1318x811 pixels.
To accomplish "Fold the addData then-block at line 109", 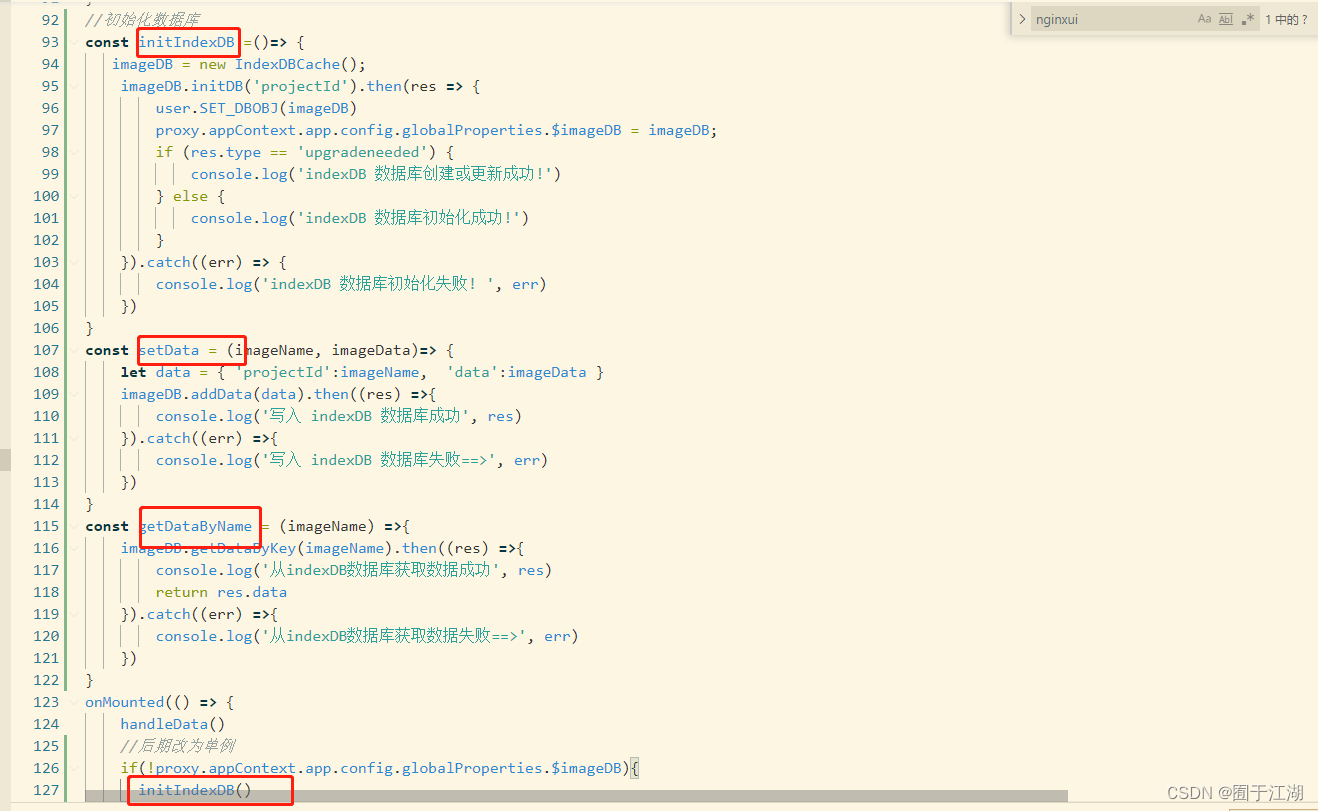I will pyautogui.click(x=74, y=394).
